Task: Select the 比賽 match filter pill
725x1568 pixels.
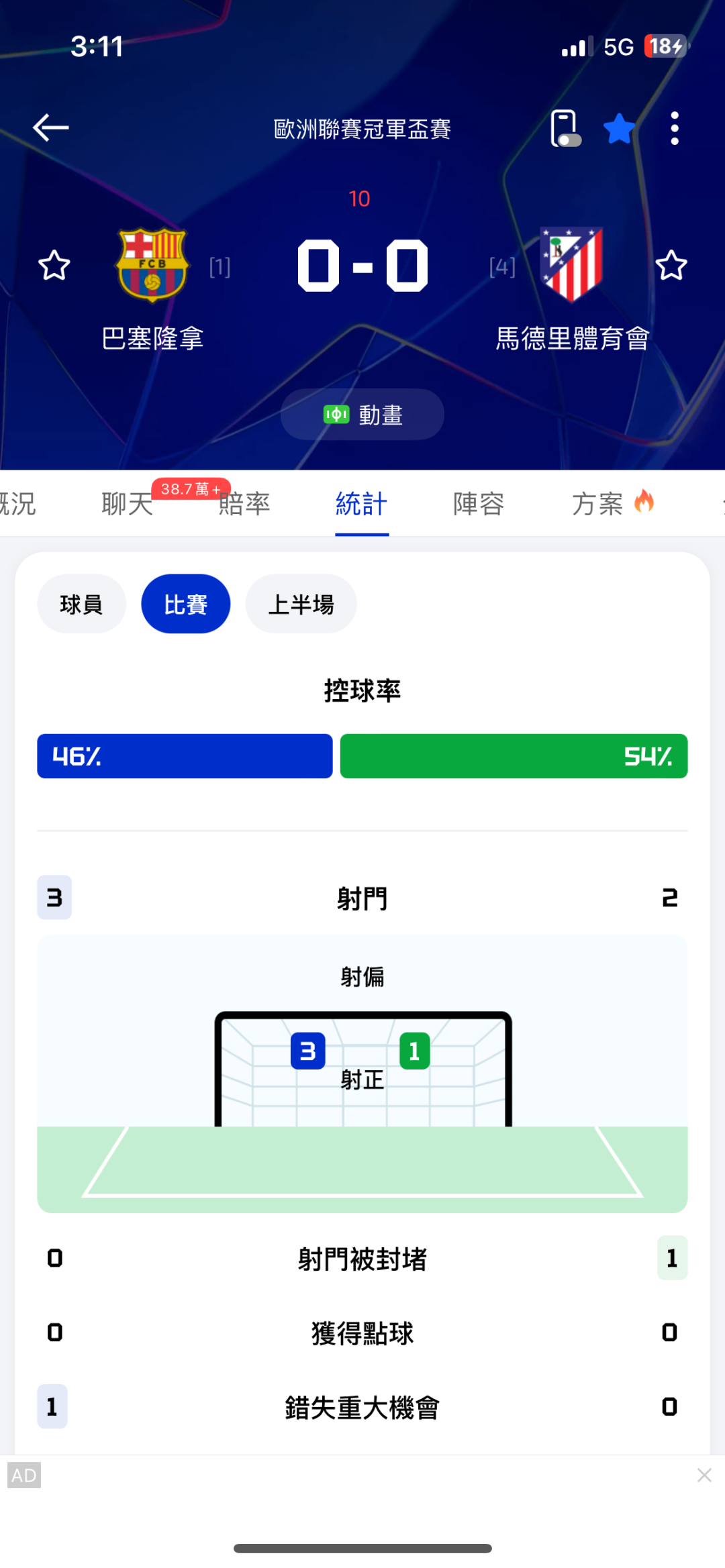Action: (x=186, y=604)
